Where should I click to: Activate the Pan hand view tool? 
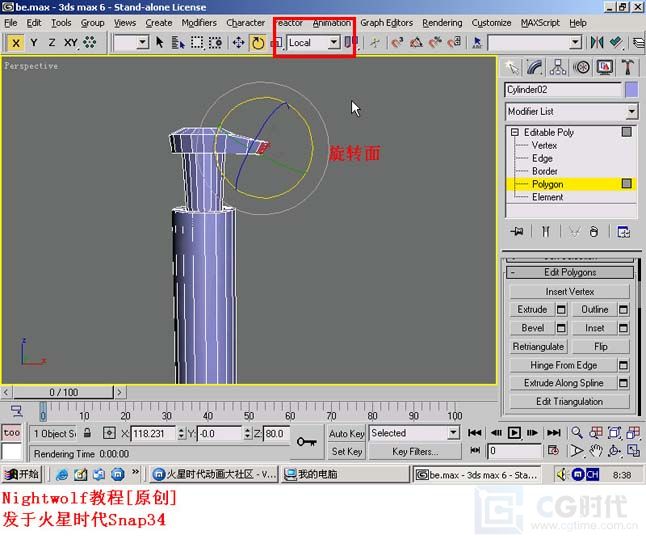[x=595, y=451]
